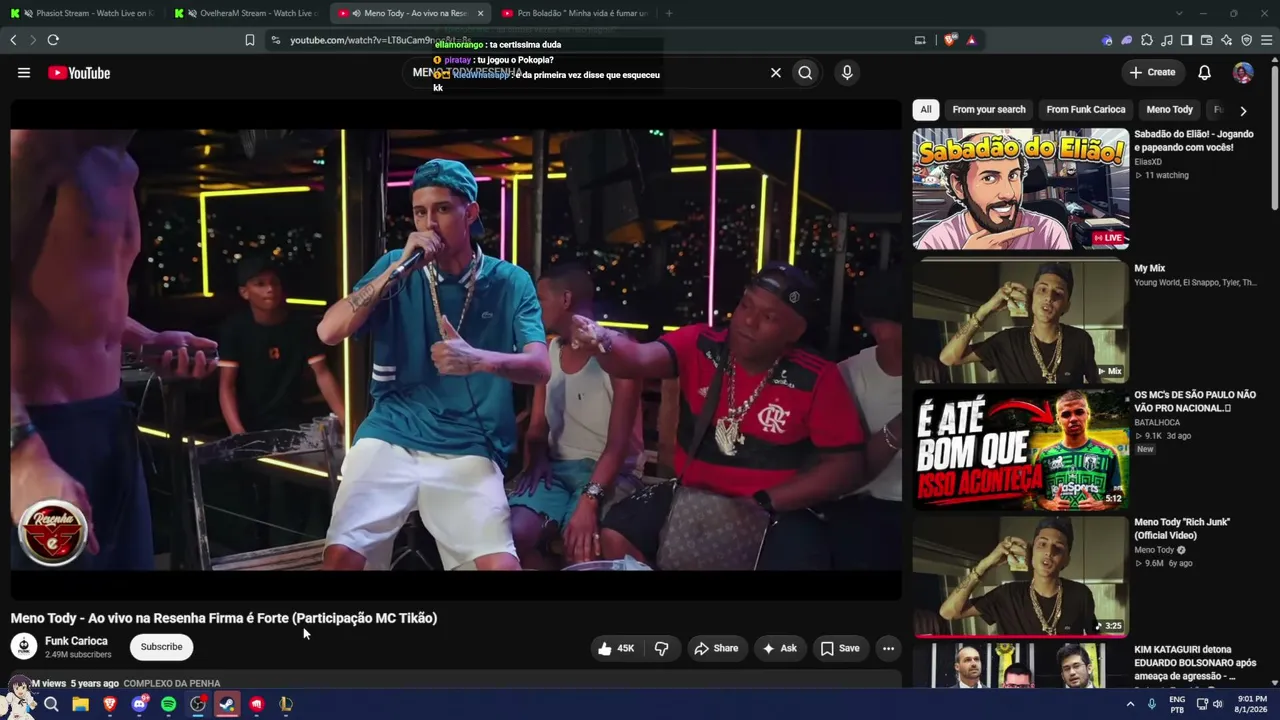Open Brave Rewards triangle icon
The width and height of the screenshot is (1280, 720).
971,40
